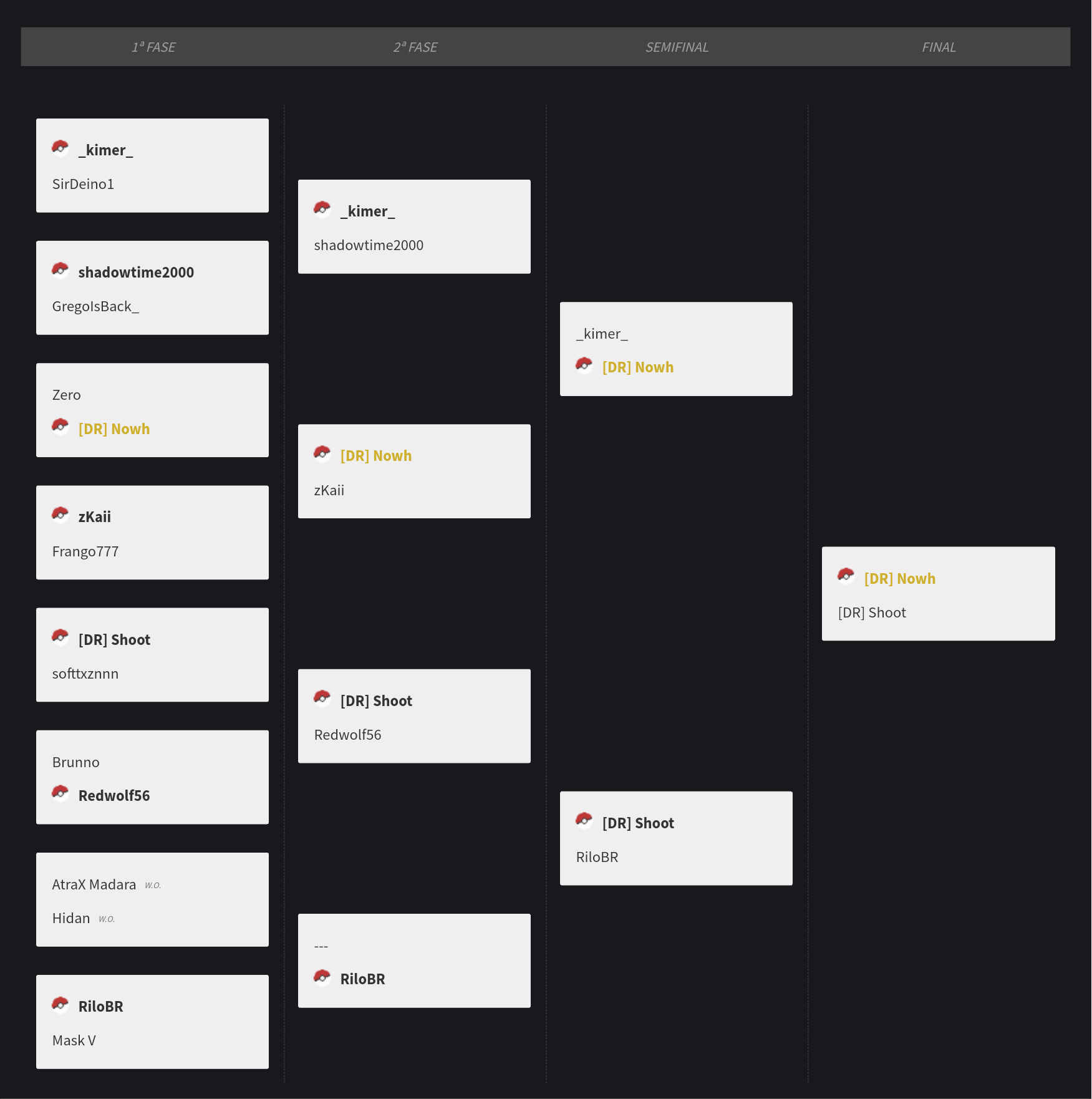Click the Pokéball icon next to shadowtime2000
The image size is (1092, 1099).
tap(60, 269)
